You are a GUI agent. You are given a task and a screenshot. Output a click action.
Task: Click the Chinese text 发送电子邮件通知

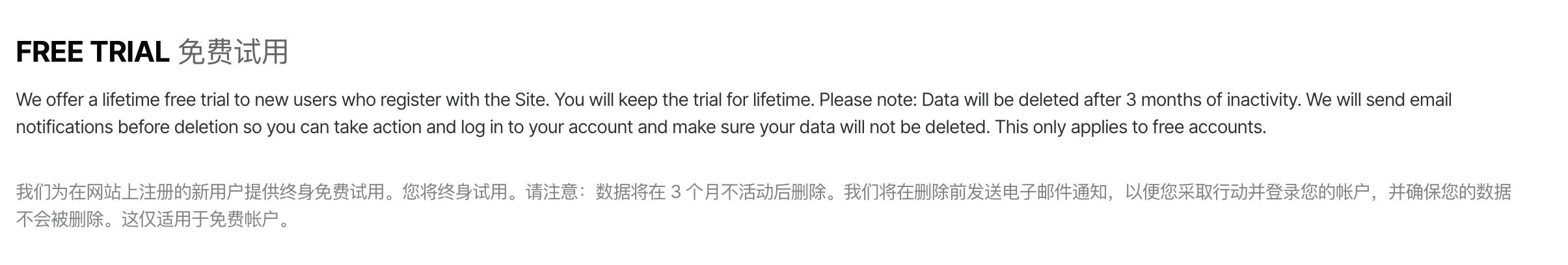point(1037,192)
